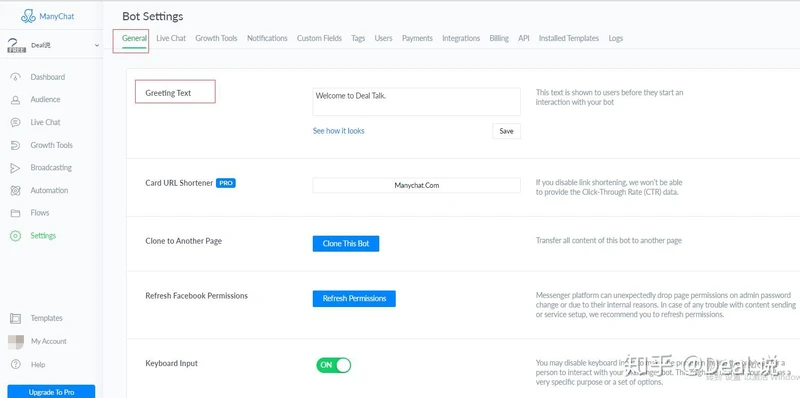Image resolution: width=800 pixels, height=398 pixels.
Task: Open the Flows folder icon
Action: point(15,213)
